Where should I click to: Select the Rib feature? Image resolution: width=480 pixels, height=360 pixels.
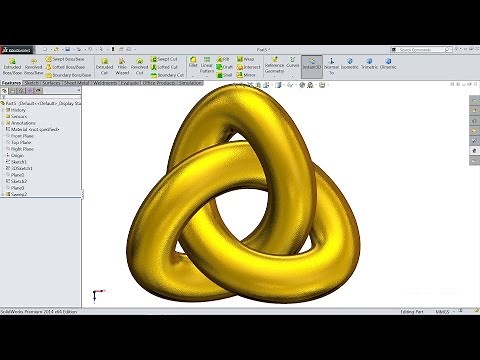(223, 59)
